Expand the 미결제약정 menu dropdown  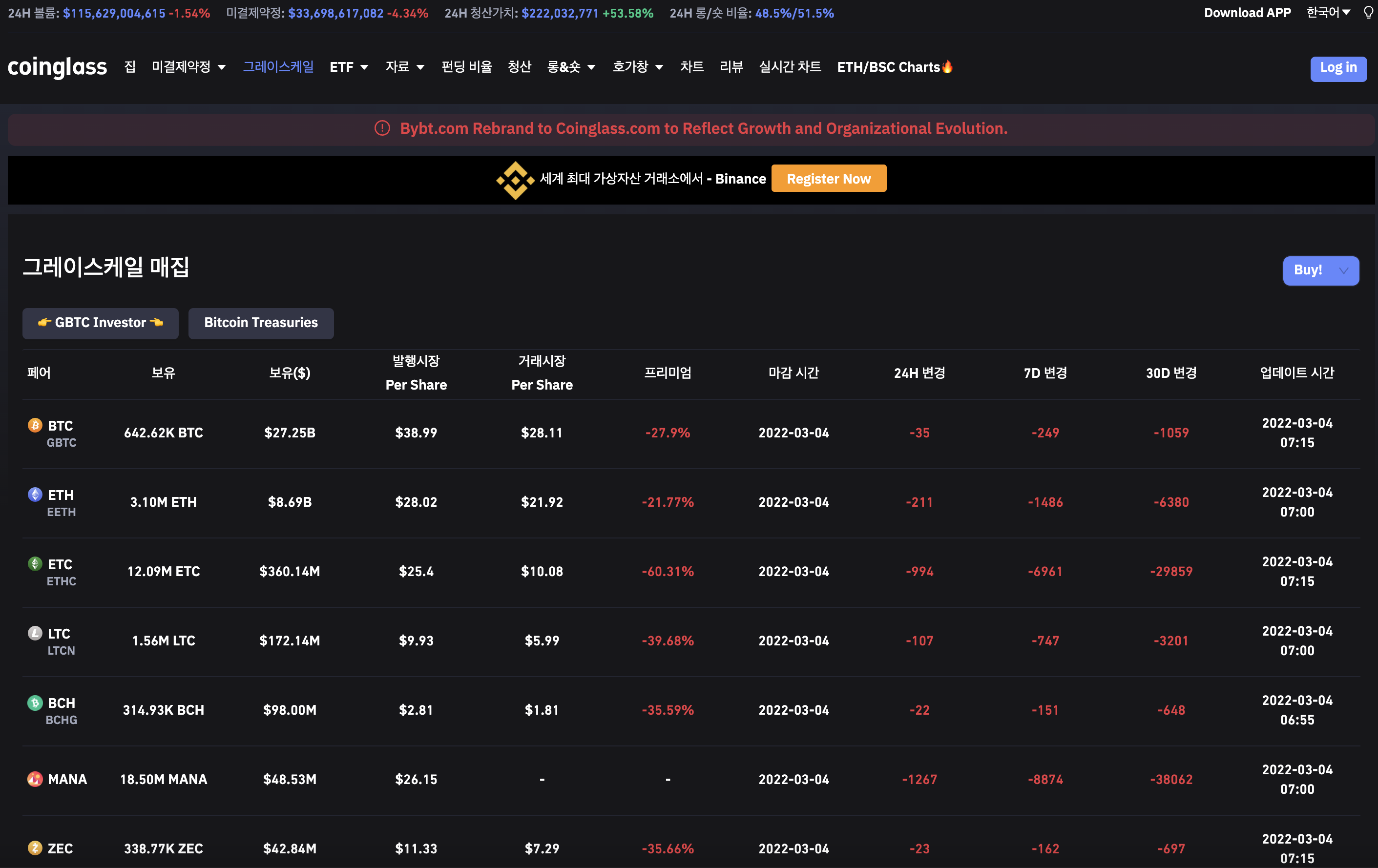point(188,67)
